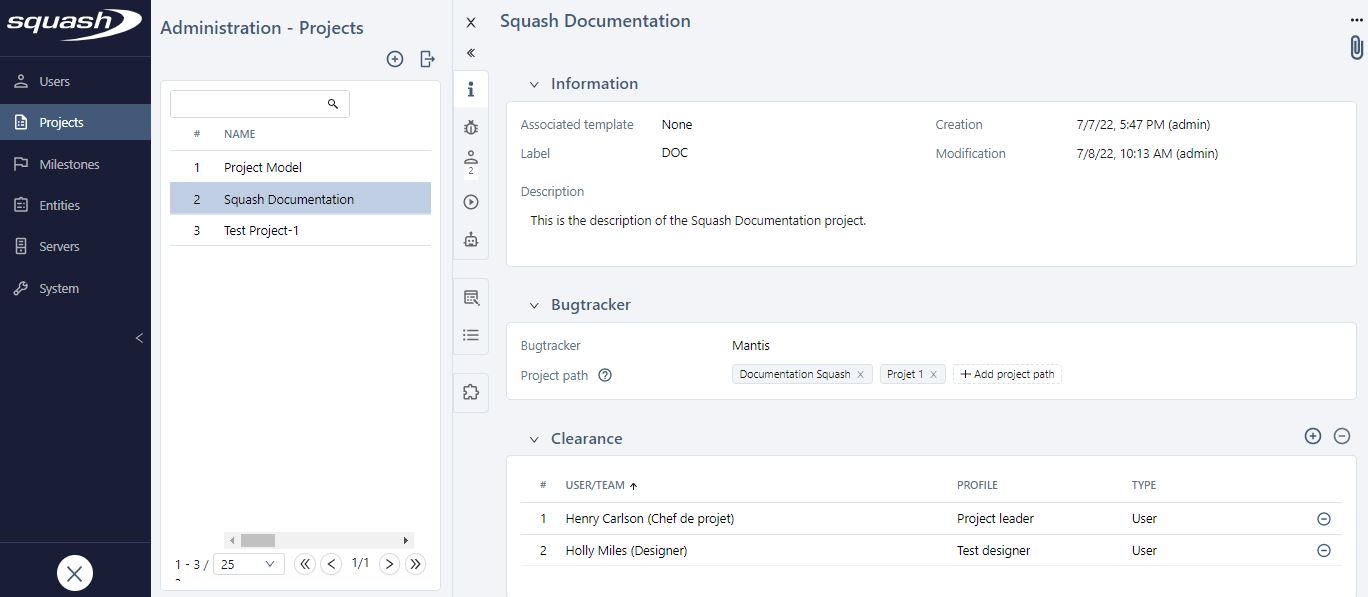Remove the Projet 1 path tag
1368x597 pixels.
[x=933, y=373]
